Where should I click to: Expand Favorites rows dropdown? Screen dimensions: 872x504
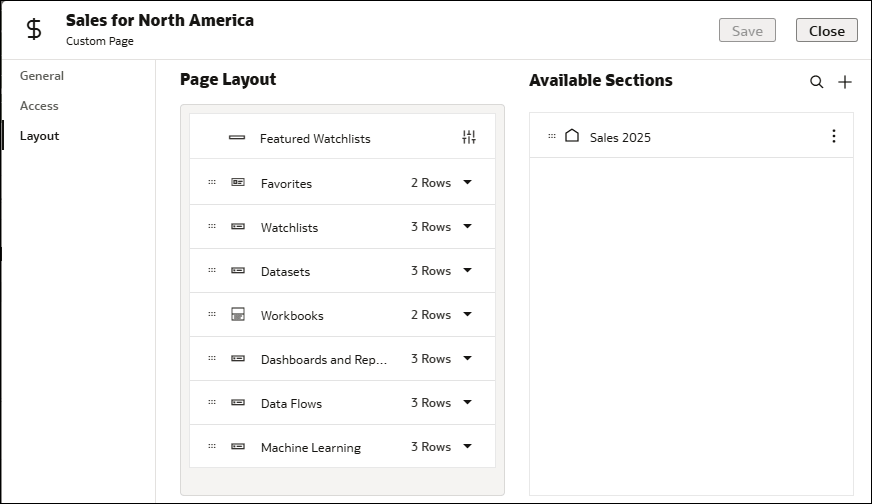click(x=467, y=183)
